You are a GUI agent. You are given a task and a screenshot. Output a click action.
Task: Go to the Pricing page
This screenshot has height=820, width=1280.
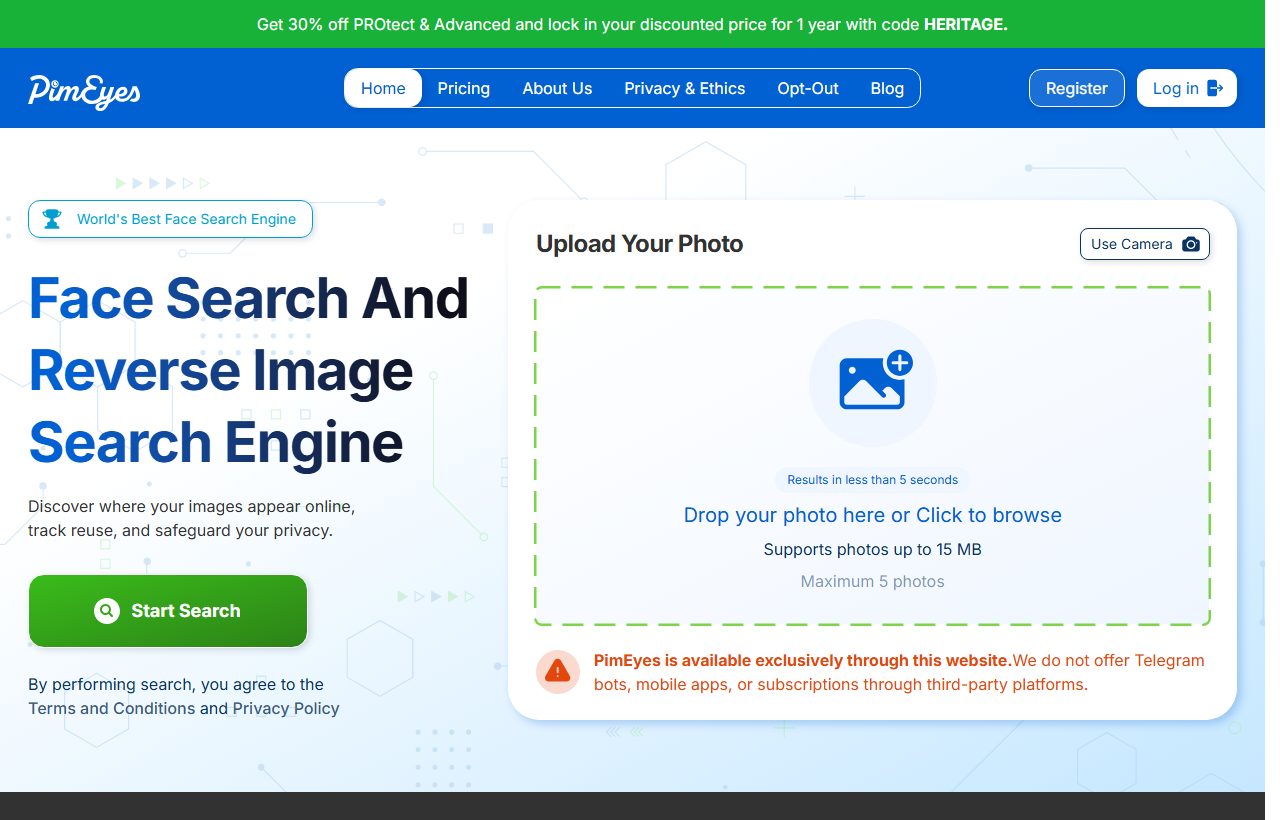(x=464, y=88)
